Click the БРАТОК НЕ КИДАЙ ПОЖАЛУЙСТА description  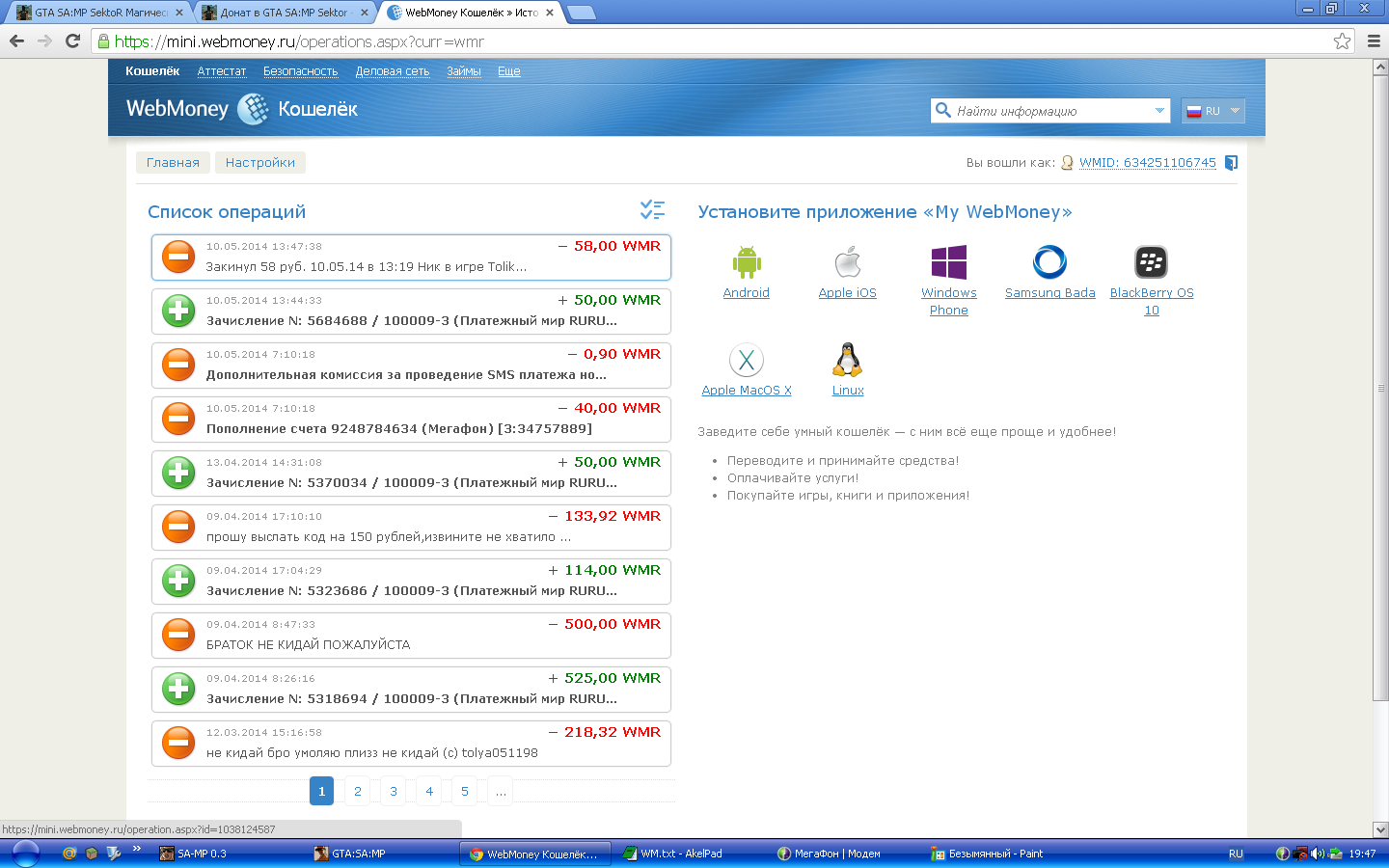click(308, 644)
